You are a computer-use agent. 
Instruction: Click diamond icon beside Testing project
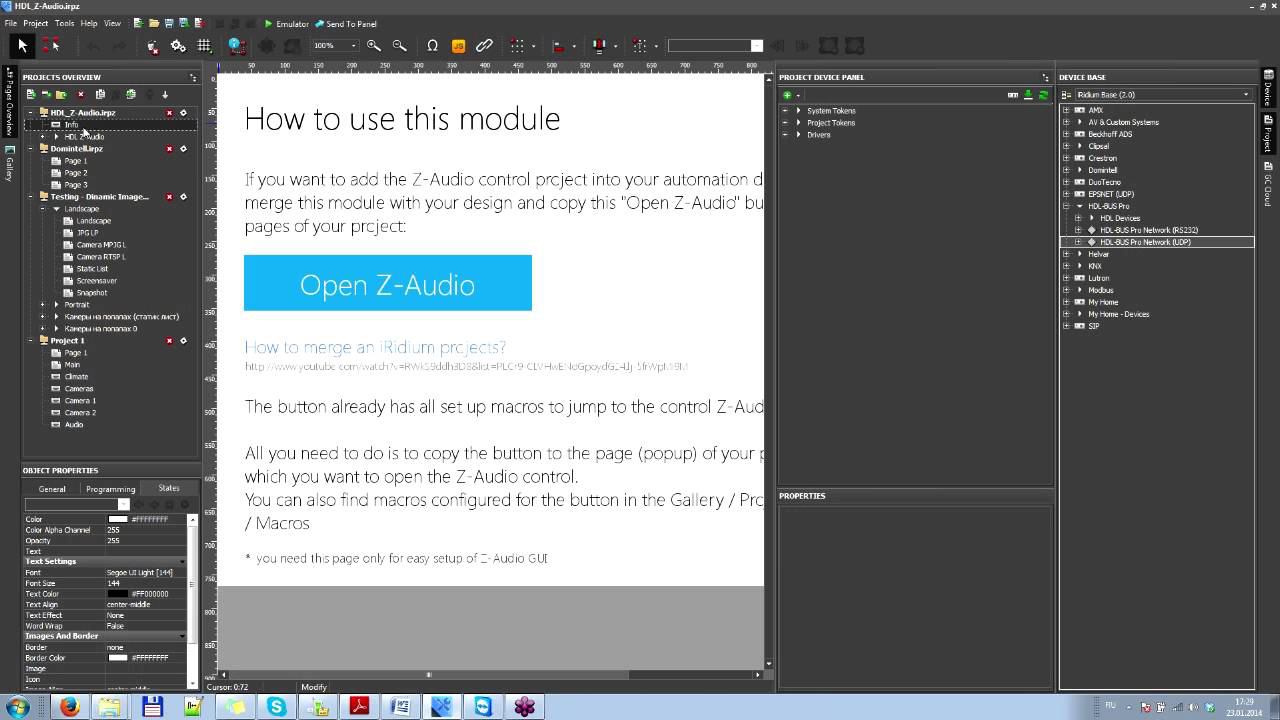click(x=183, y=197)
